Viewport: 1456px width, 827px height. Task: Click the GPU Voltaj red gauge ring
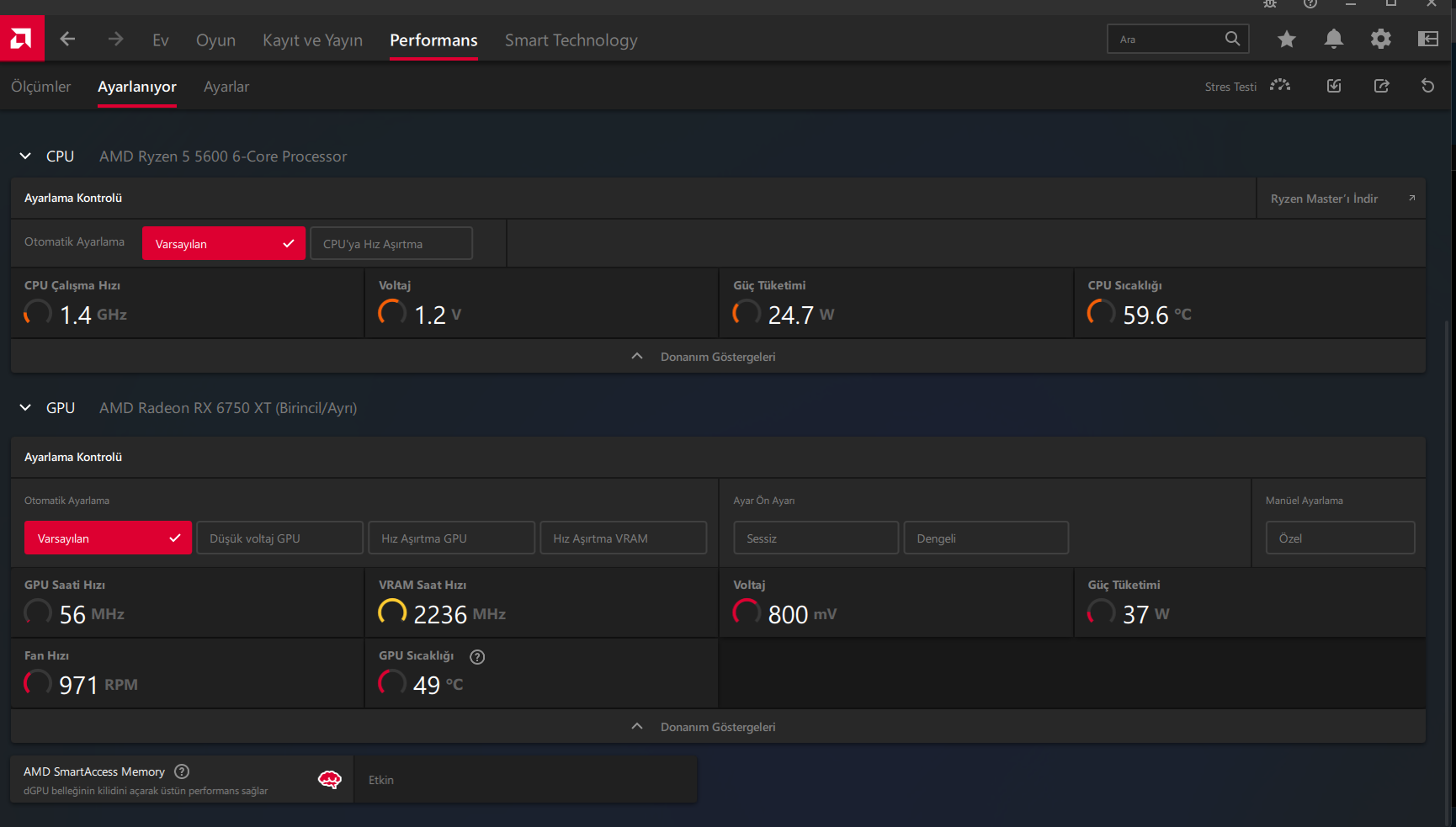click(x=747, y=612)
